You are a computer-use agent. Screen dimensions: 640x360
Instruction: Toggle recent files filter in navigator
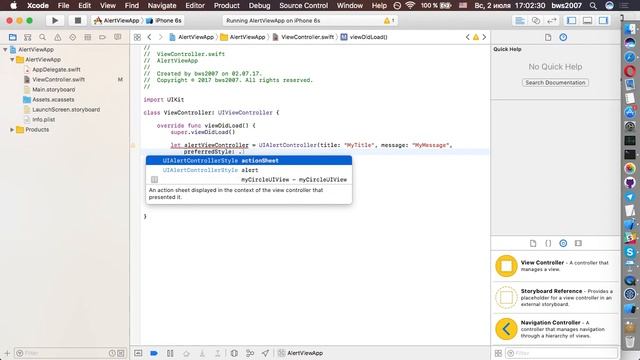click(x=112, y=353)
